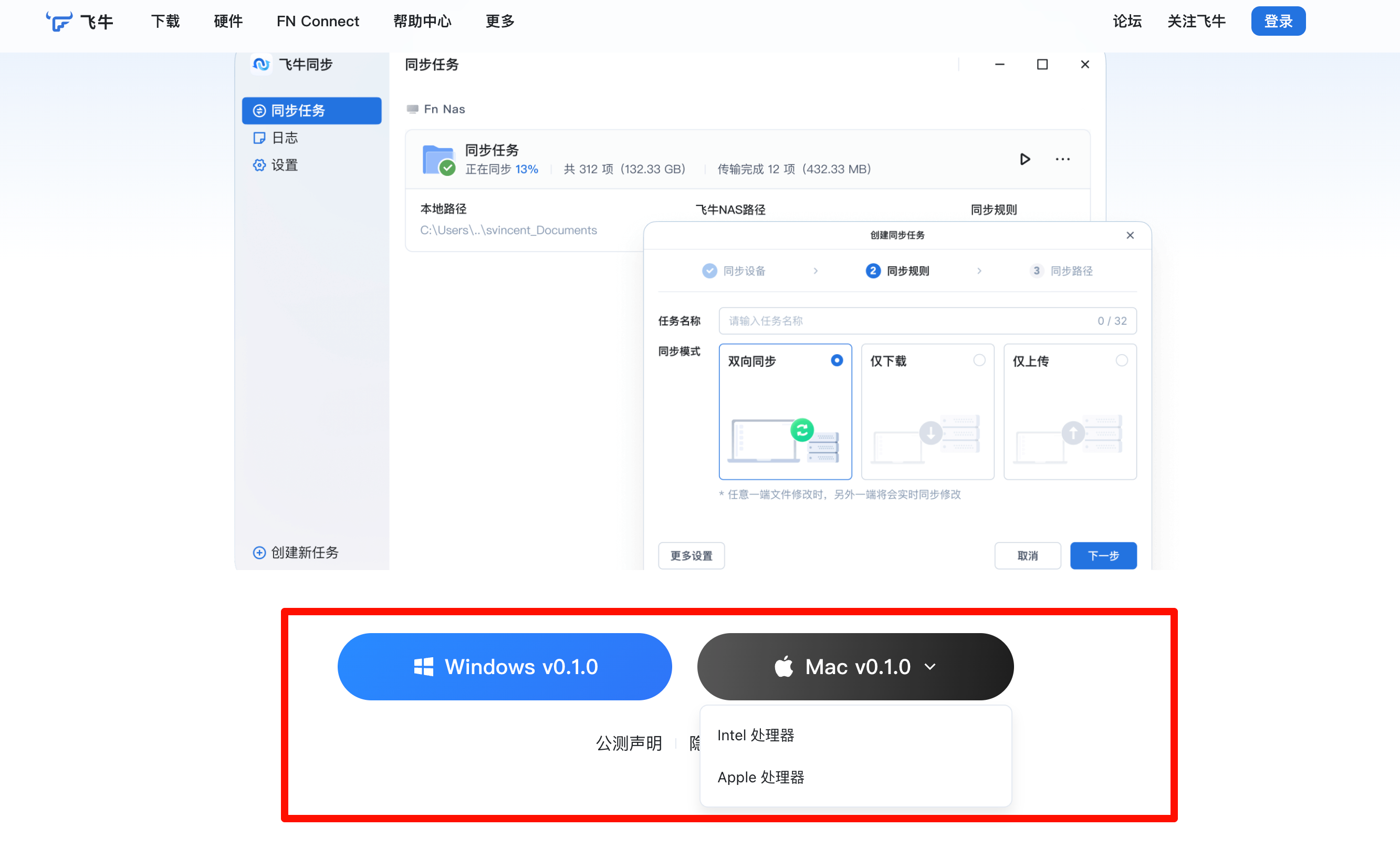Open the 公测声明 link
1400x848 pixels.
click(x=629, y=743)
